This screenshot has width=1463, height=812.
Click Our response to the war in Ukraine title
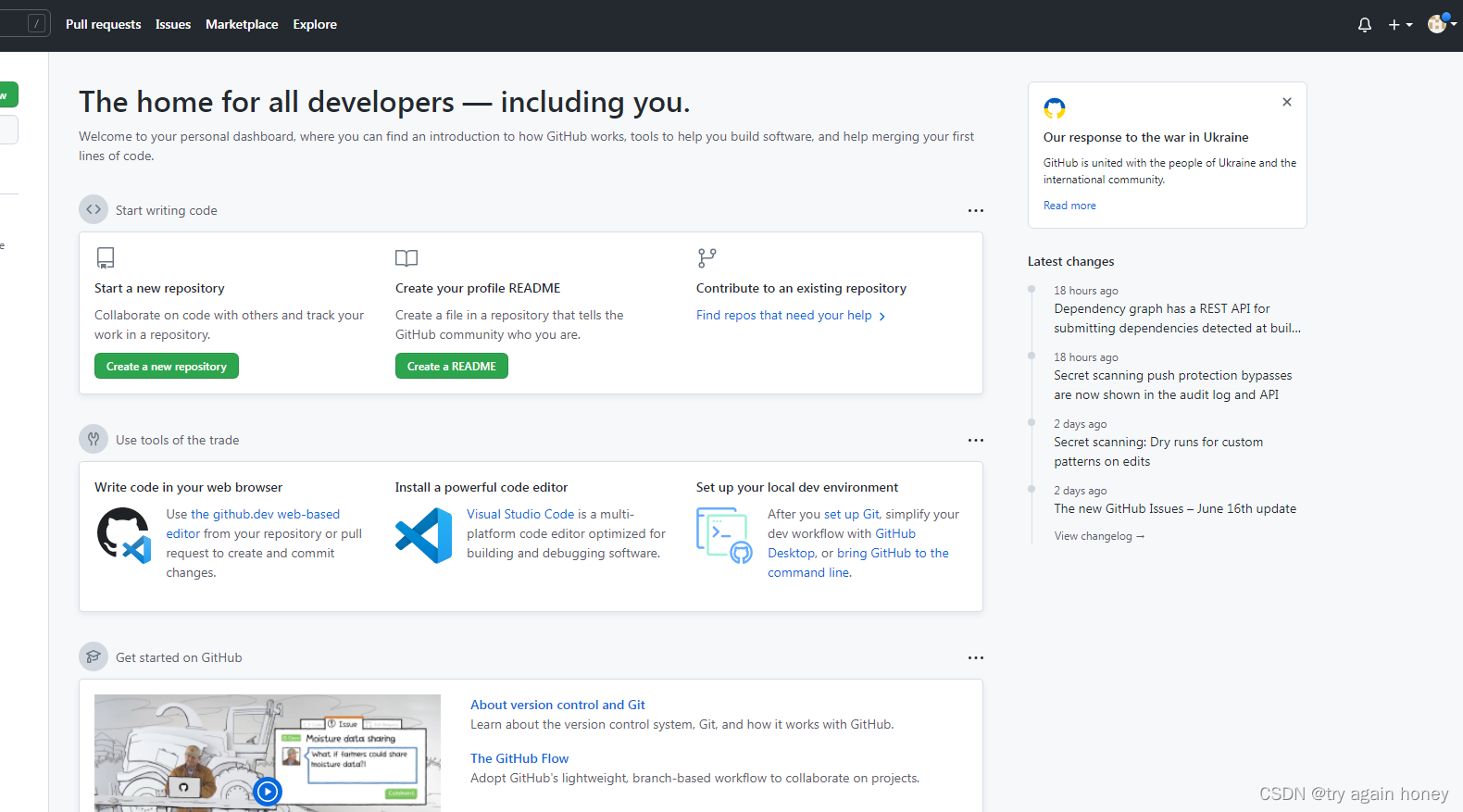click(1145, 137)
